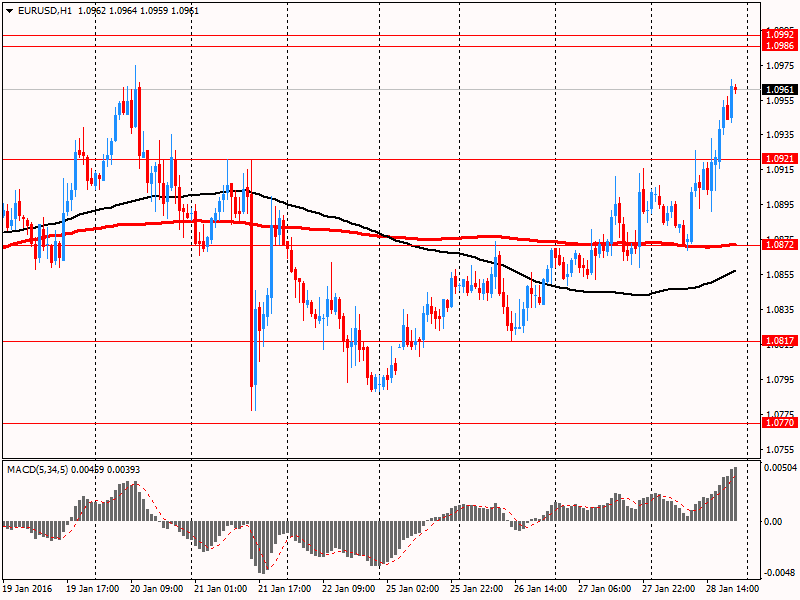Select the 1.0770 red level label
Viewport: 800px width, 600px height.
pos(780,422)
